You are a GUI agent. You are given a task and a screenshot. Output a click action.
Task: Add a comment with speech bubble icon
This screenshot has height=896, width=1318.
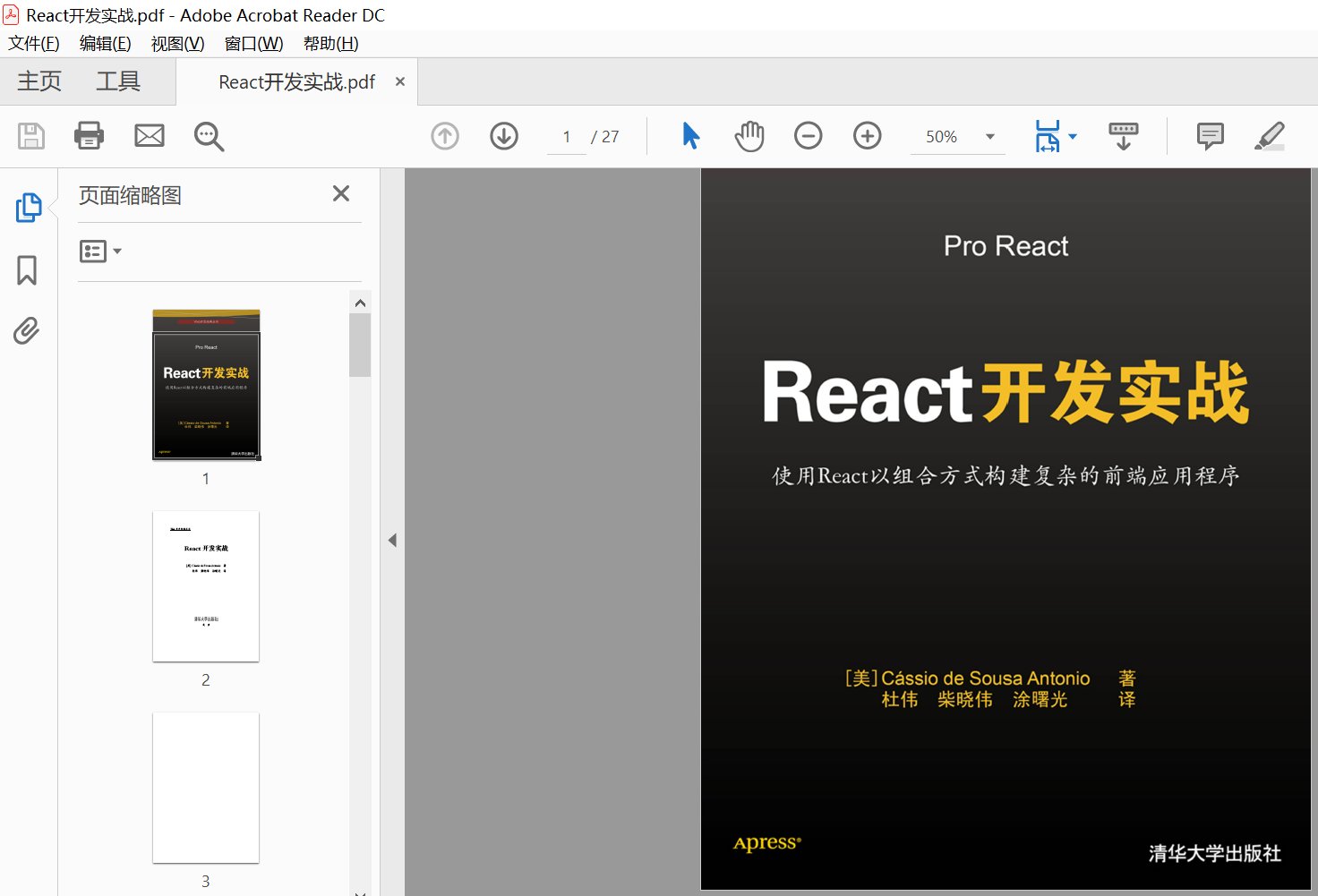(1210, 136)
